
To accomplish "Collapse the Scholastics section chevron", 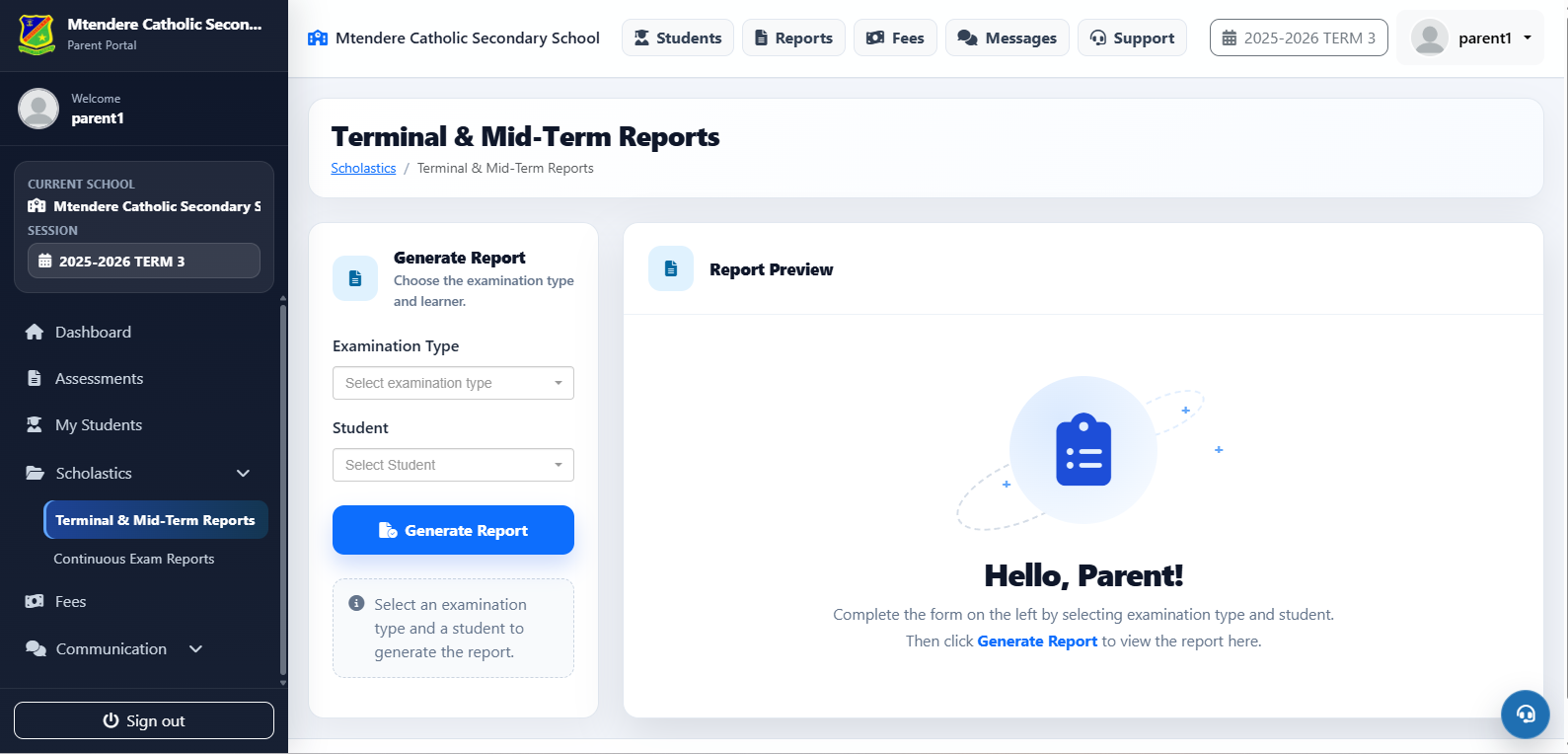I will 243,474.
